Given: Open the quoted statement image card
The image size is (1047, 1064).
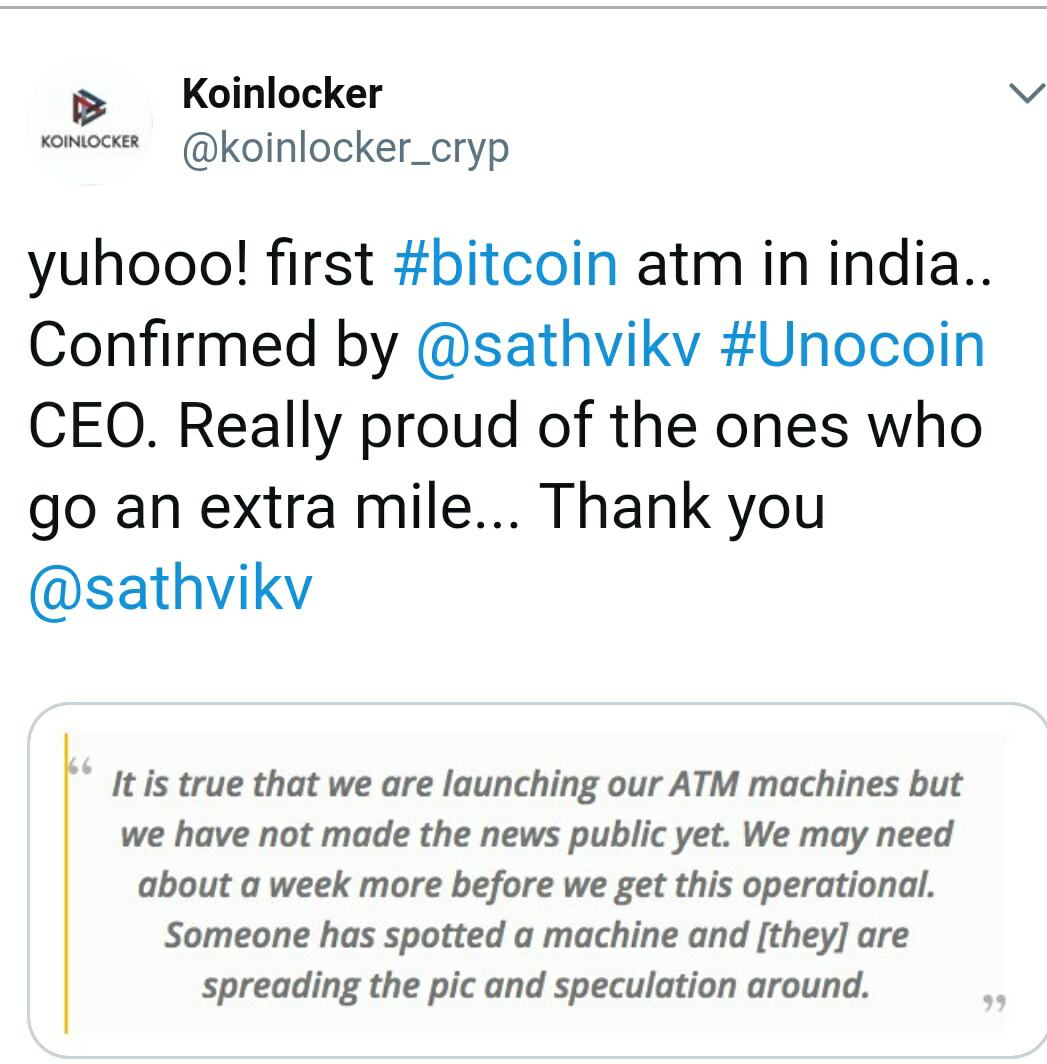Looking at the screenshot, I should click(536, 880).
